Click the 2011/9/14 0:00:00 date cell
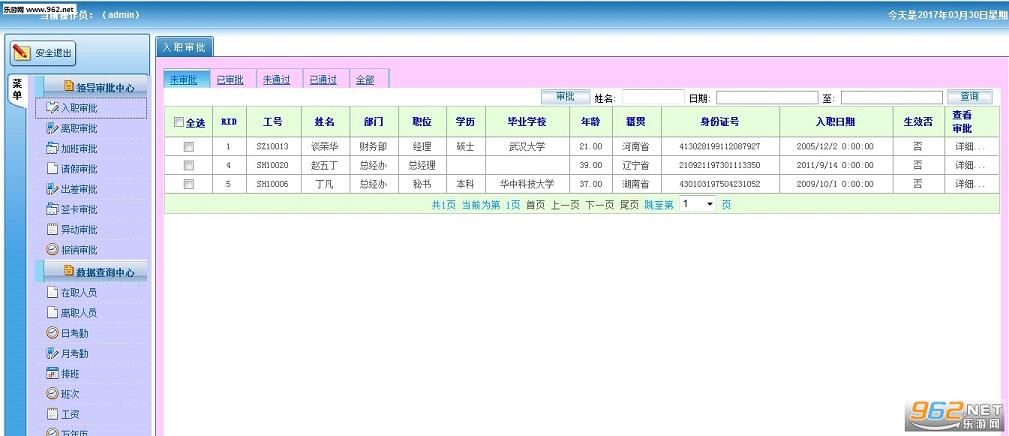1009x436 pixels. click(x=835, y=165)
